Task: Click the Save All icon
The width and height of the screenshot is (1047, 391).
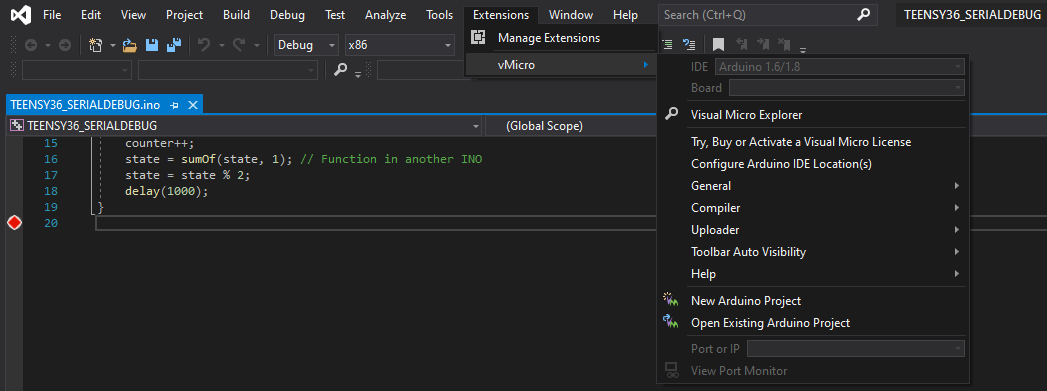Action: click(x=174, y=45)
